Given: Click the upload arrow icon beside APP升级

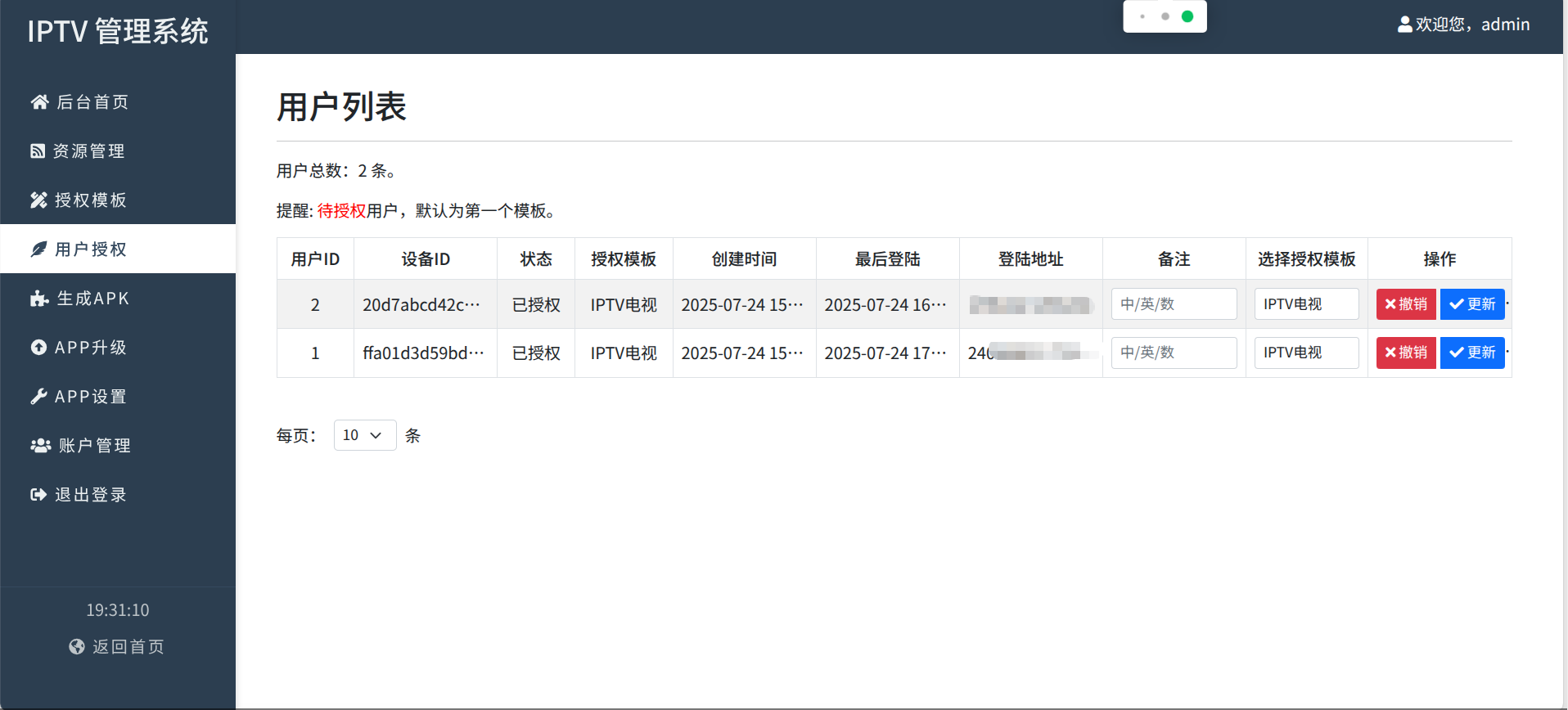Looking at the screenshot, I should click(x=38, y=347).
